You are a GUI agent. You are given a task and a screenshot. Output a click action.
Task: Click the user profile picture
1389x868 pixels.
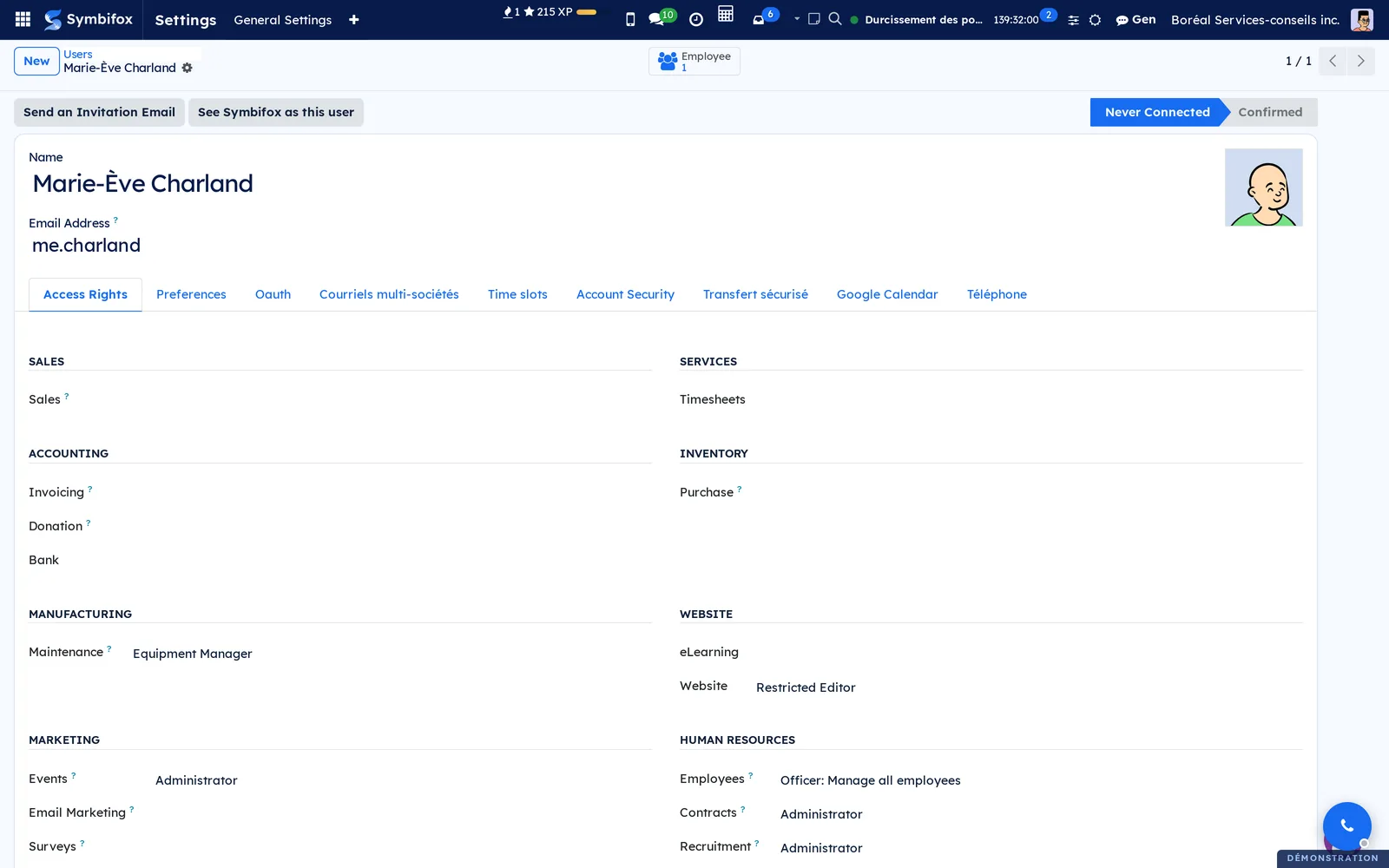(1263, 187)
